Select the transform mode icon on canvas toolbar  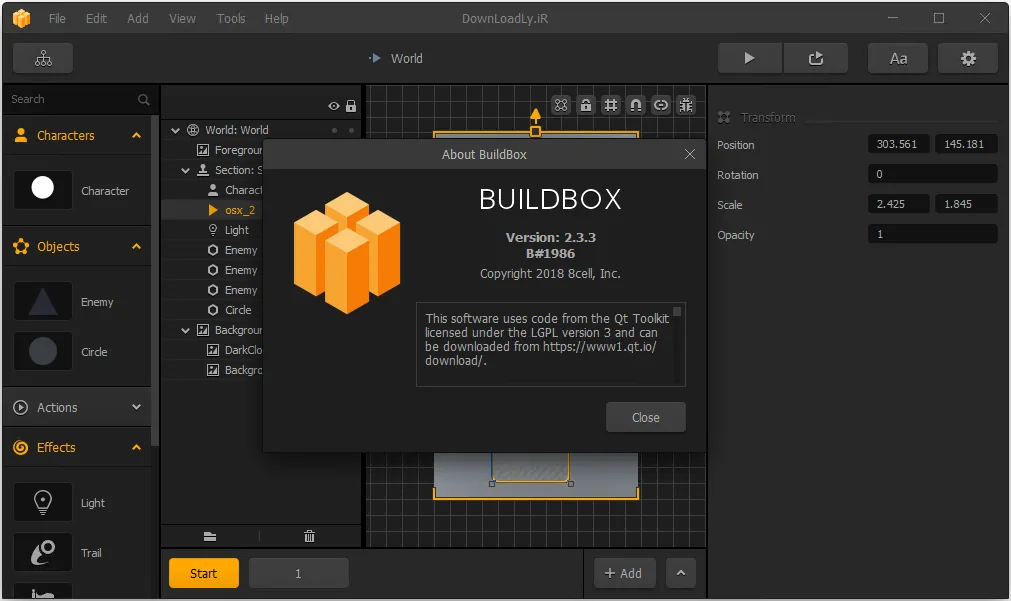tap(561, 105)
